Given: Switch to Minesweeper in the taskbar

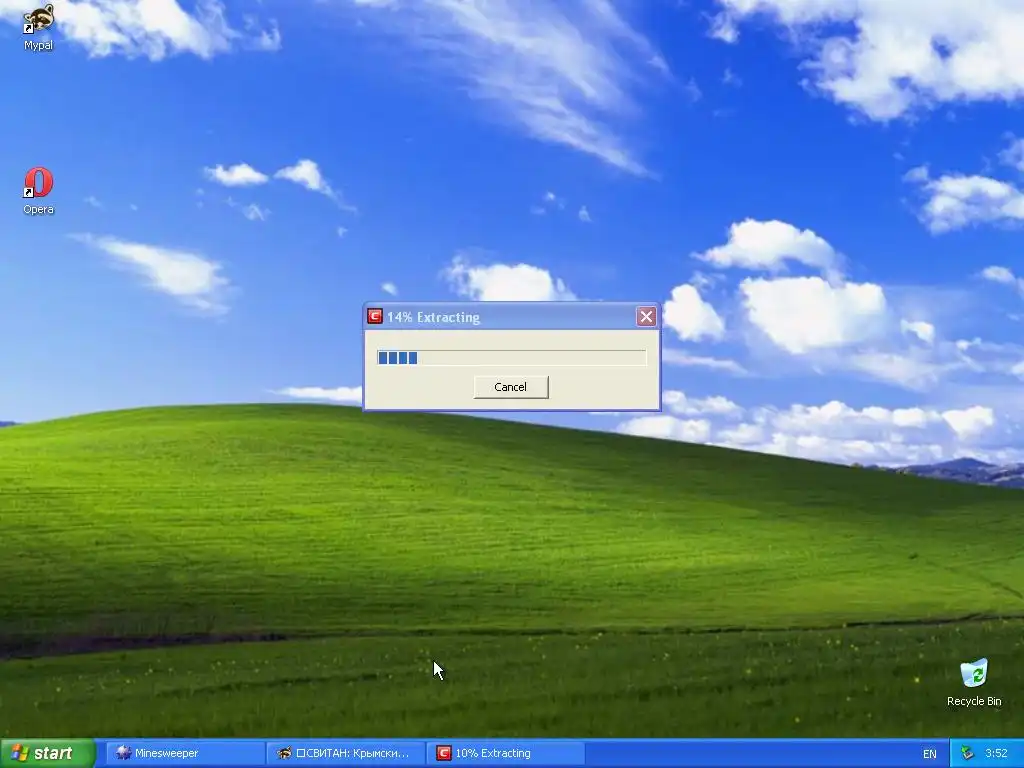Looking at the screenshot, I should coord(185,754).
